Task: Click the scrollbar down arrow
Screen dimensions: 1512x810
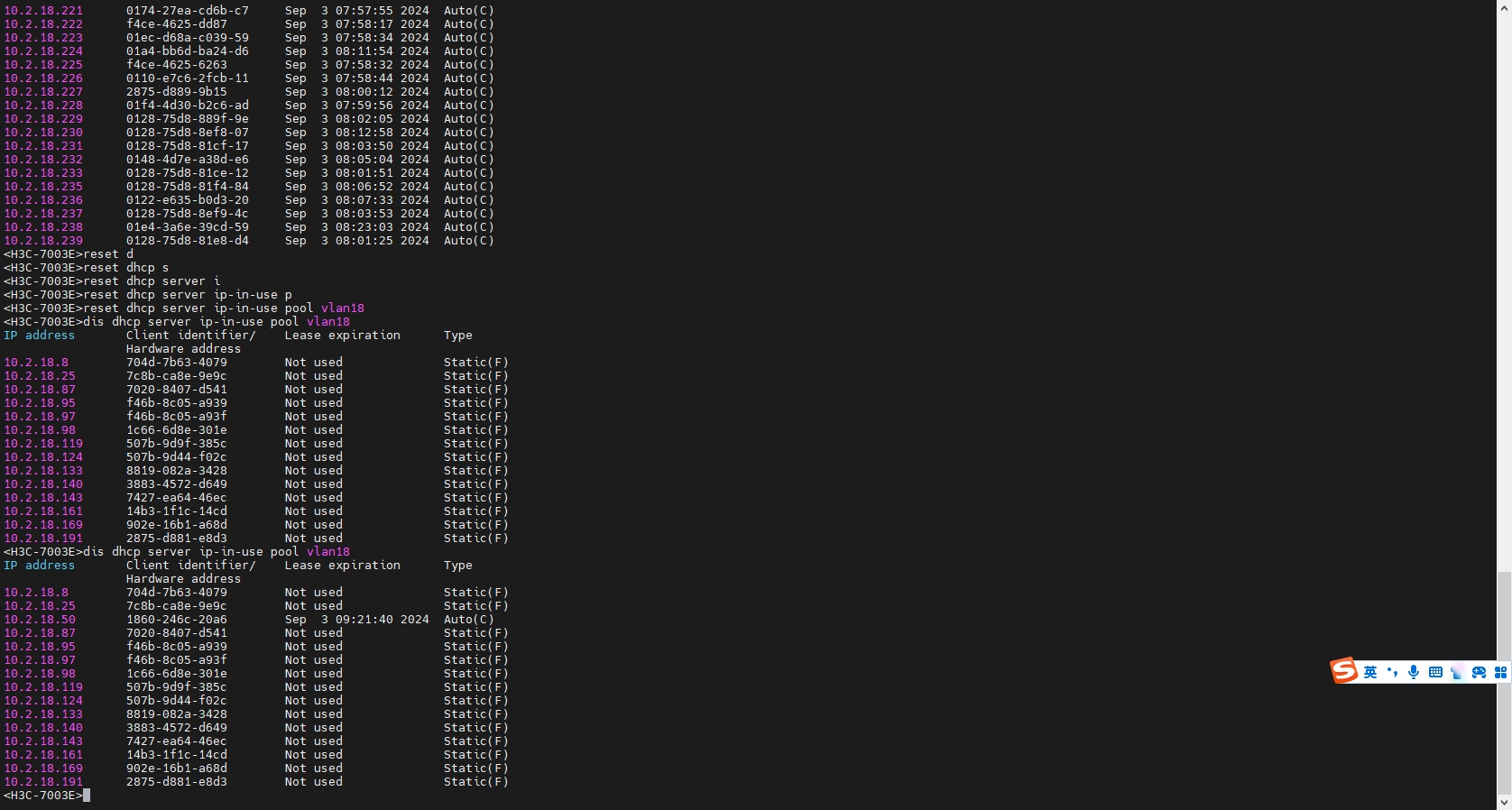Action: [x=1504, y=802]
